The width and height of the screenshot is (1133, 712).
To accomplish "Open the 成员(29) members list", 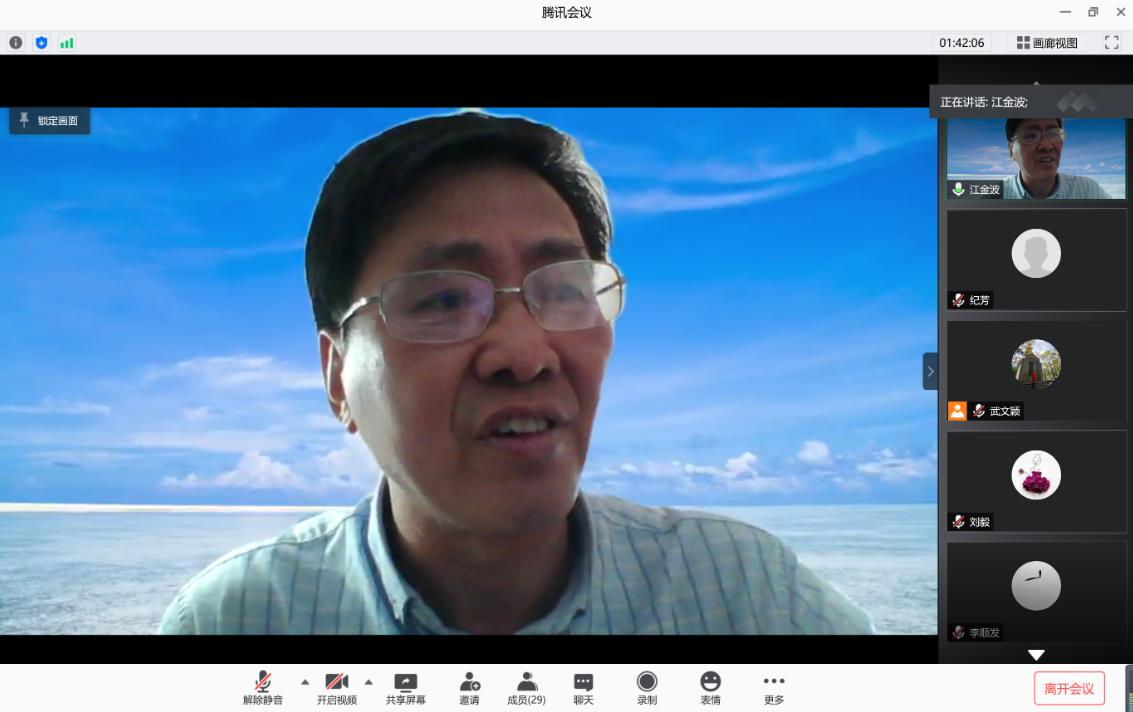I will point(526,688).
